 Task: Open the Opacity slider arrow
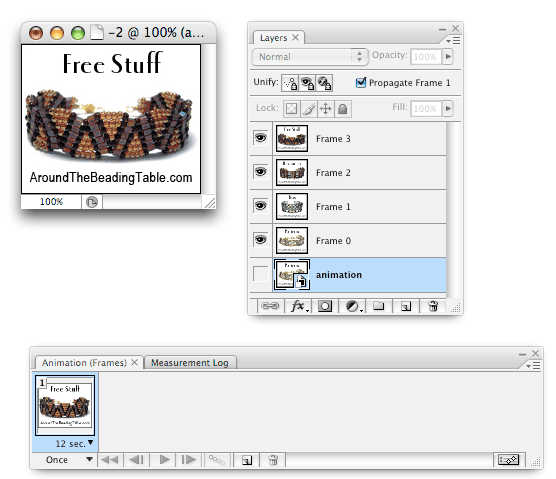point(448,57)
